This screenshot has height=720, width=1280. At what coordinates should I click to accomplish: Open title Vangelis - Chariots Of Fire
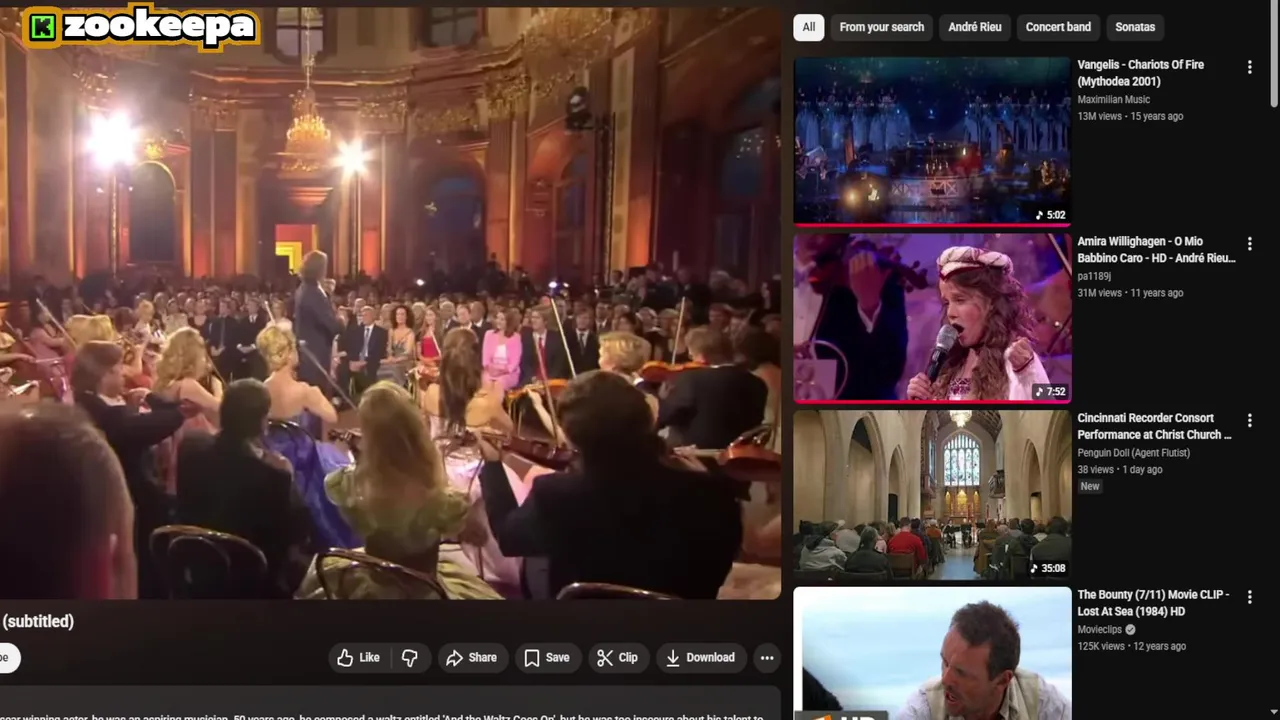click(x=1140, y=73)
